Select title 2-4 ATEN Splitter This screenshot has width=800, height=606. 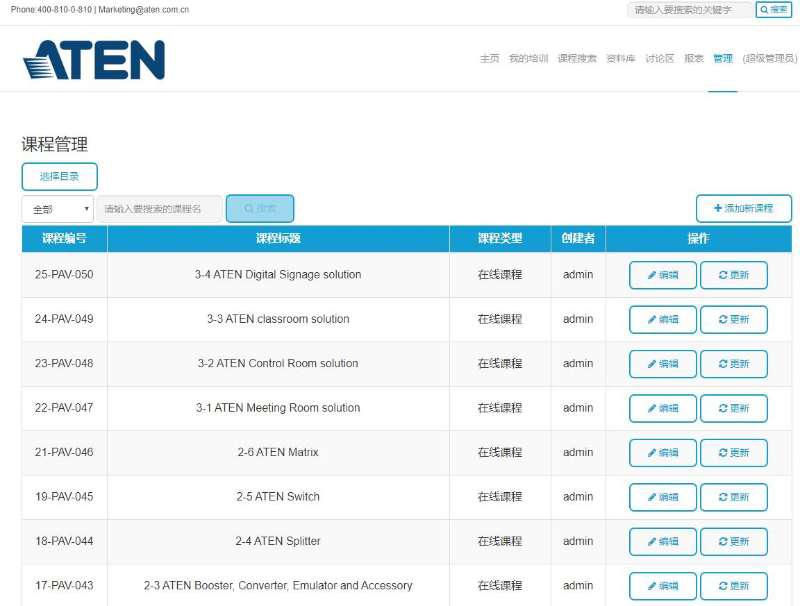[278, 541]
